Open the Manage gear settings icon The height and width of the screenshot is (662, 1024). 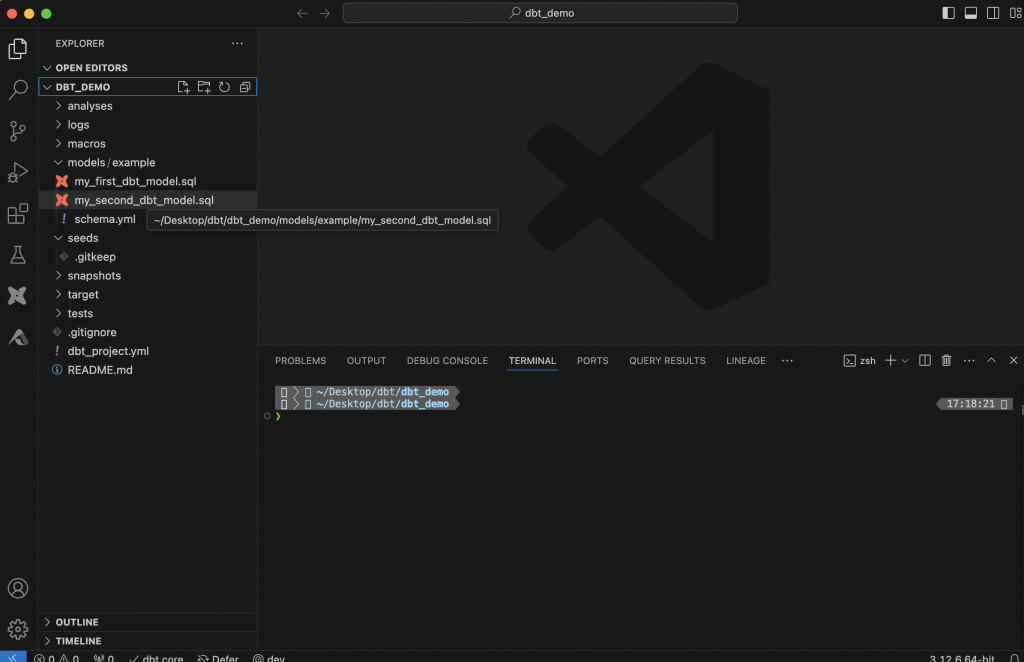(18, 629)
